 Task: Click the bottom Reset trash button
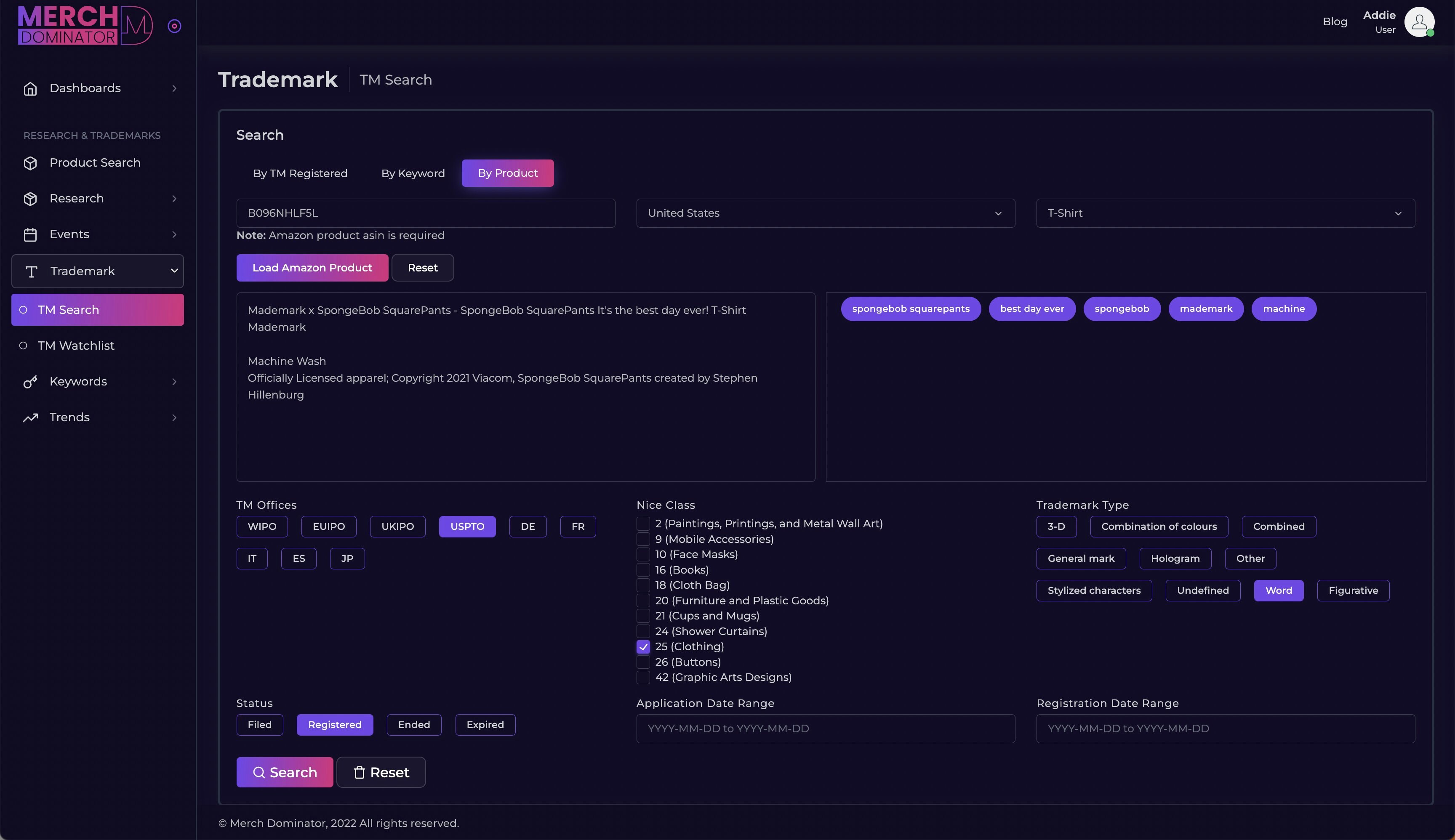coord(381,773)
